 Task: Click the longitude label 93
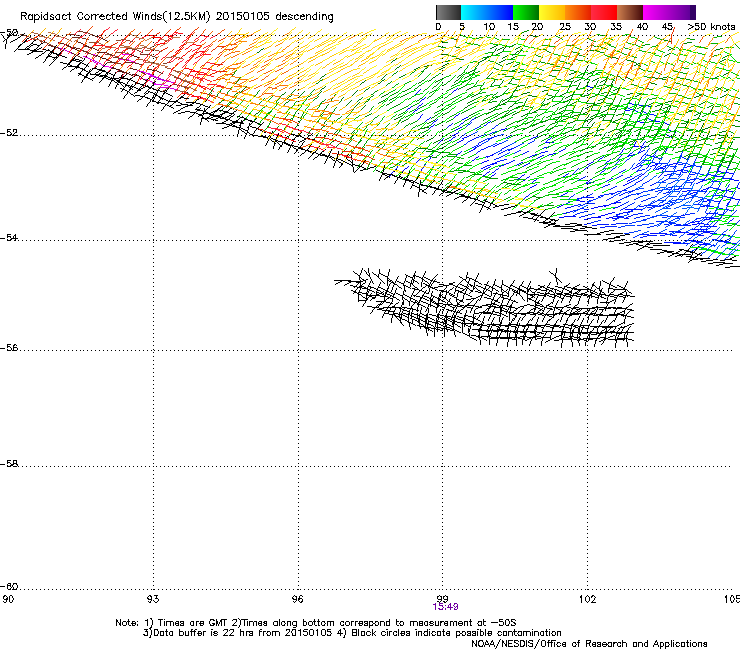tap(152, 599)
